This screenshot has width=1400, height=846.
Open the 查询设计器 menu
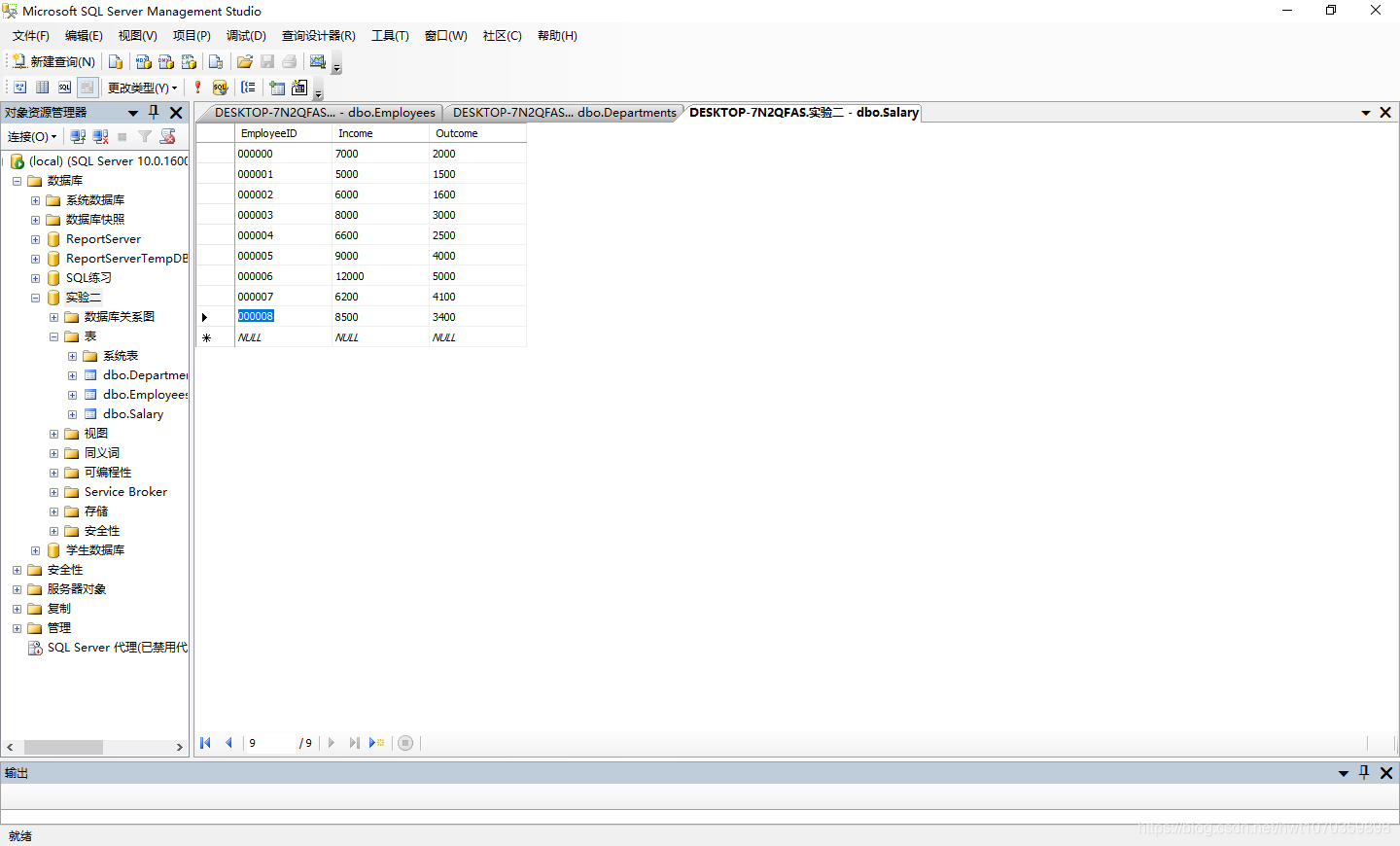point(319,36)
